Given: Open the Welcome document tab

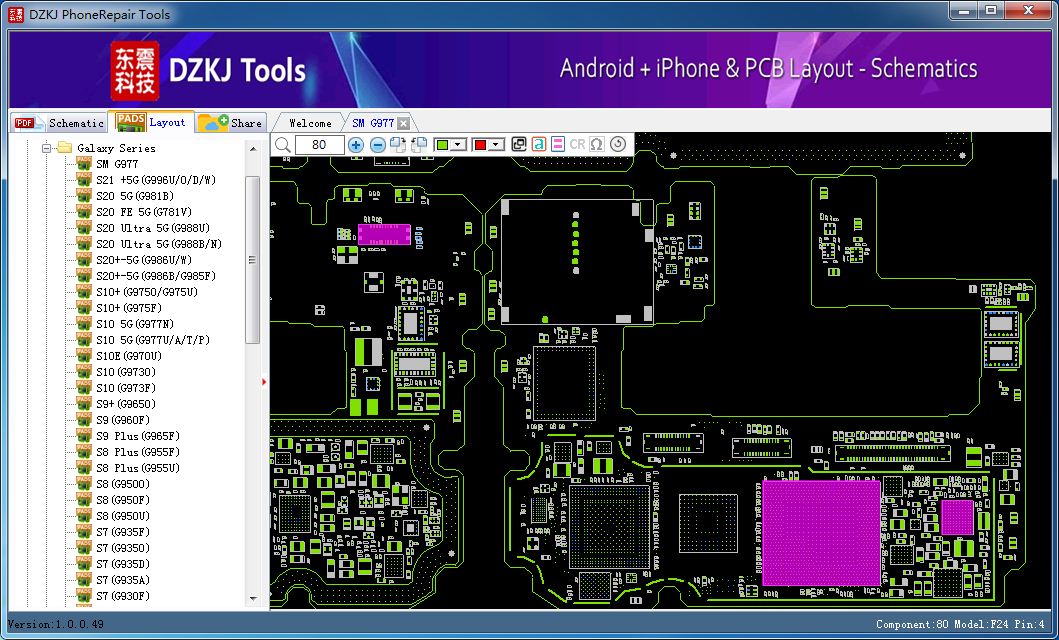Looking at the screenshot, I should (310, 123).
